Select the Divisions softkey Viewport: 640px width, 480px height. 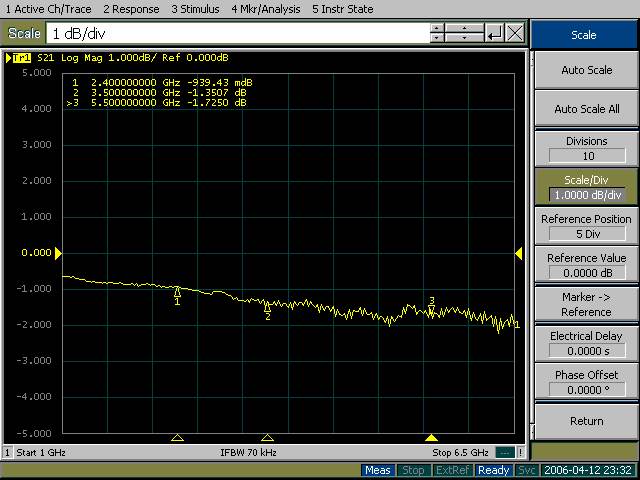click(x=587, y=148)
